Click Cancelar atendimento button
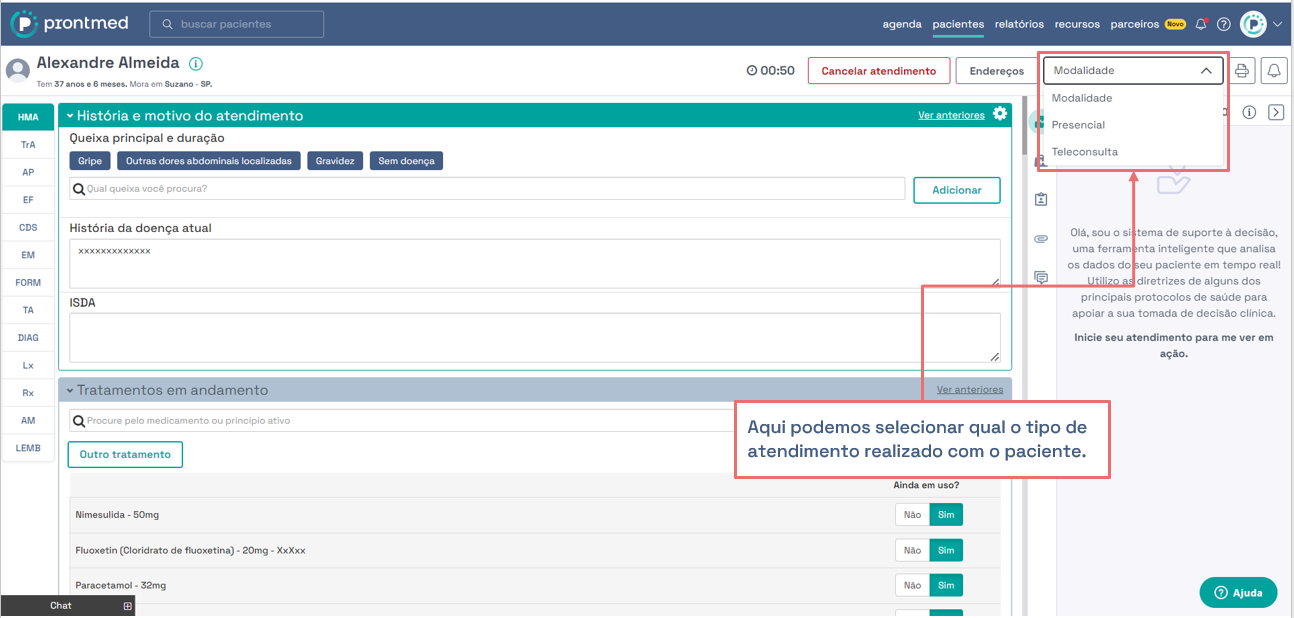The image size is (1294, 618). tap(879, 71)
